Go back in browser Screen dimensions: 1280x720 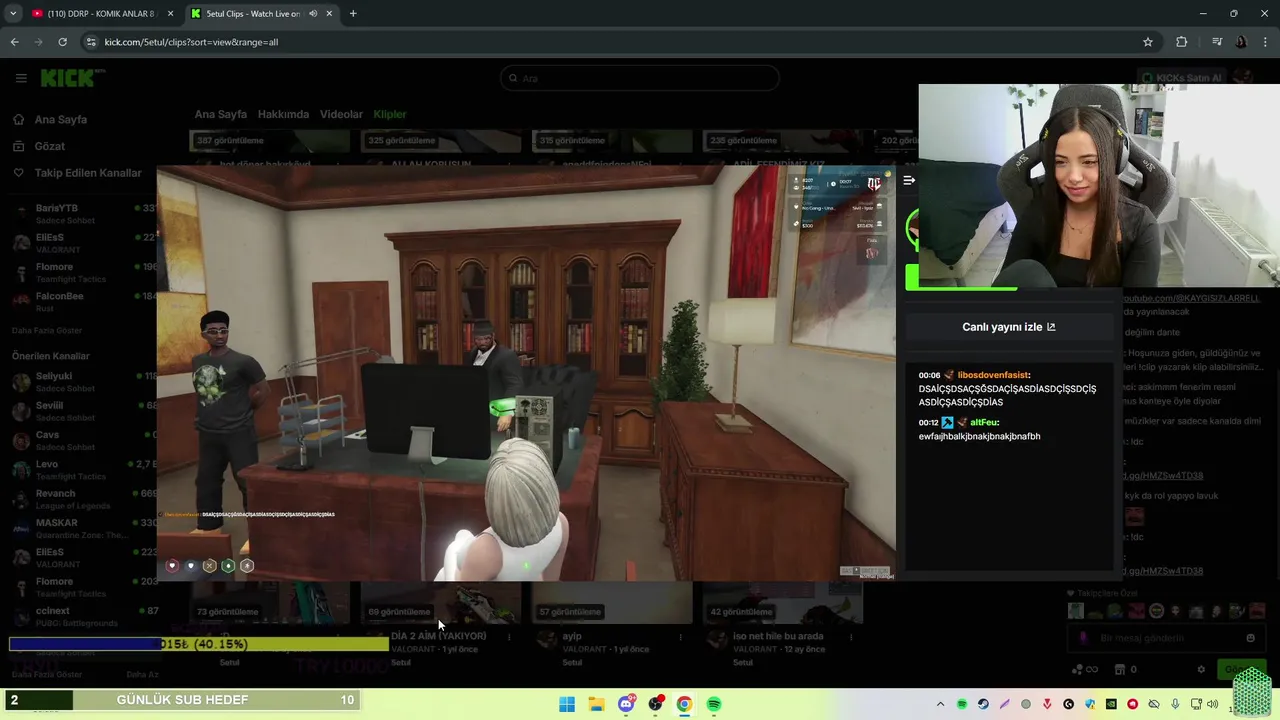point(14,42)
